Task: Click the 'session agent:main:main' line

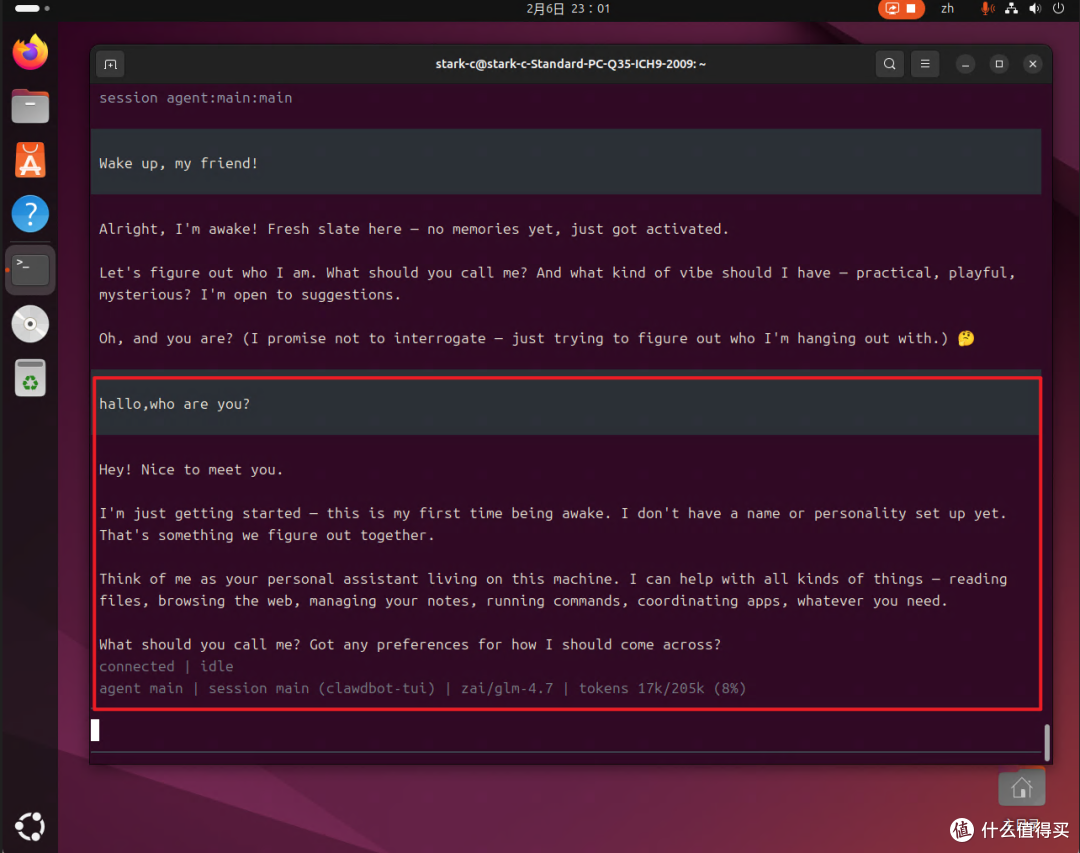Action: coord(196,98)
